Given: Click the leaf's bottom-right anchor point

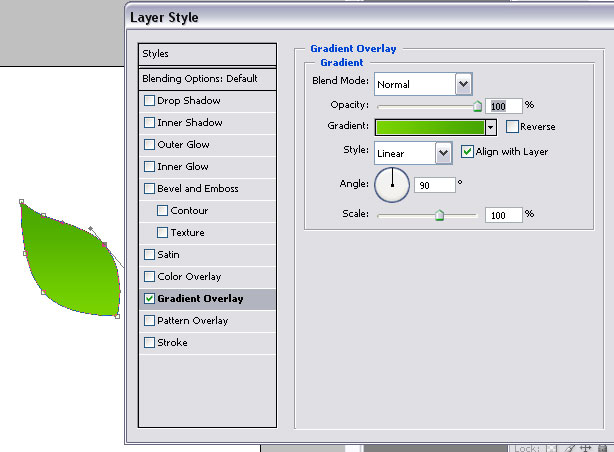Looking at the screenshot, I should click(117, 316).
